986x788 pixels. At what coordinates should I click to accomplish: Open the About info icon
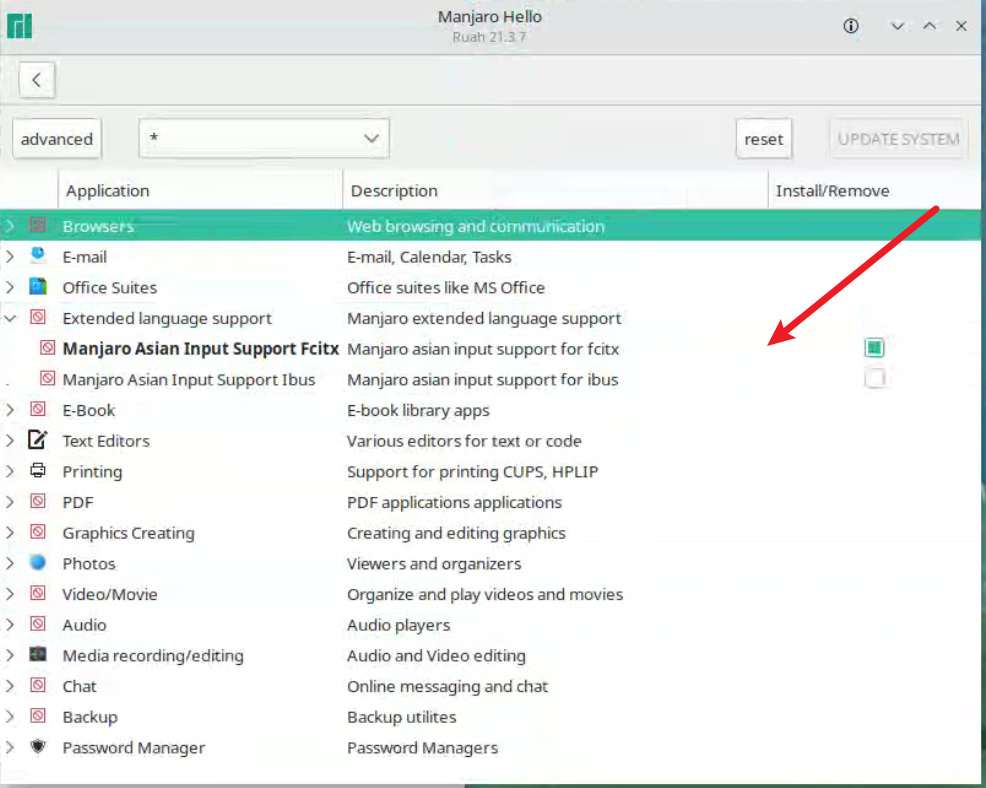(x=851, y=26)
